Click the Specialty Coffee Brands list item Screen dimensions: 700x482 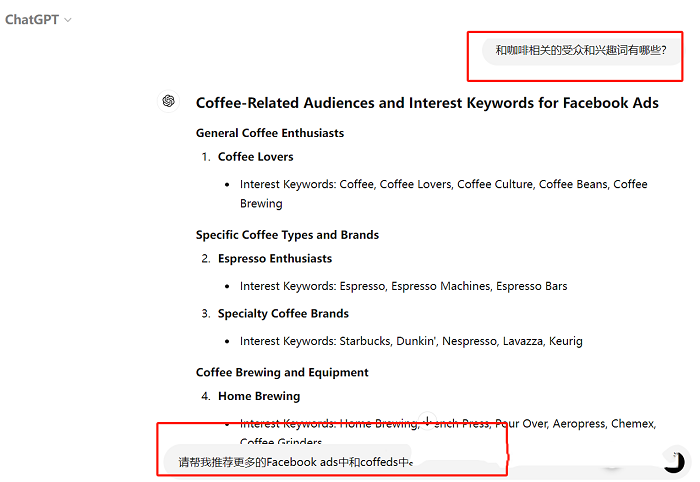pyautogui.click(x=283, y=313)
